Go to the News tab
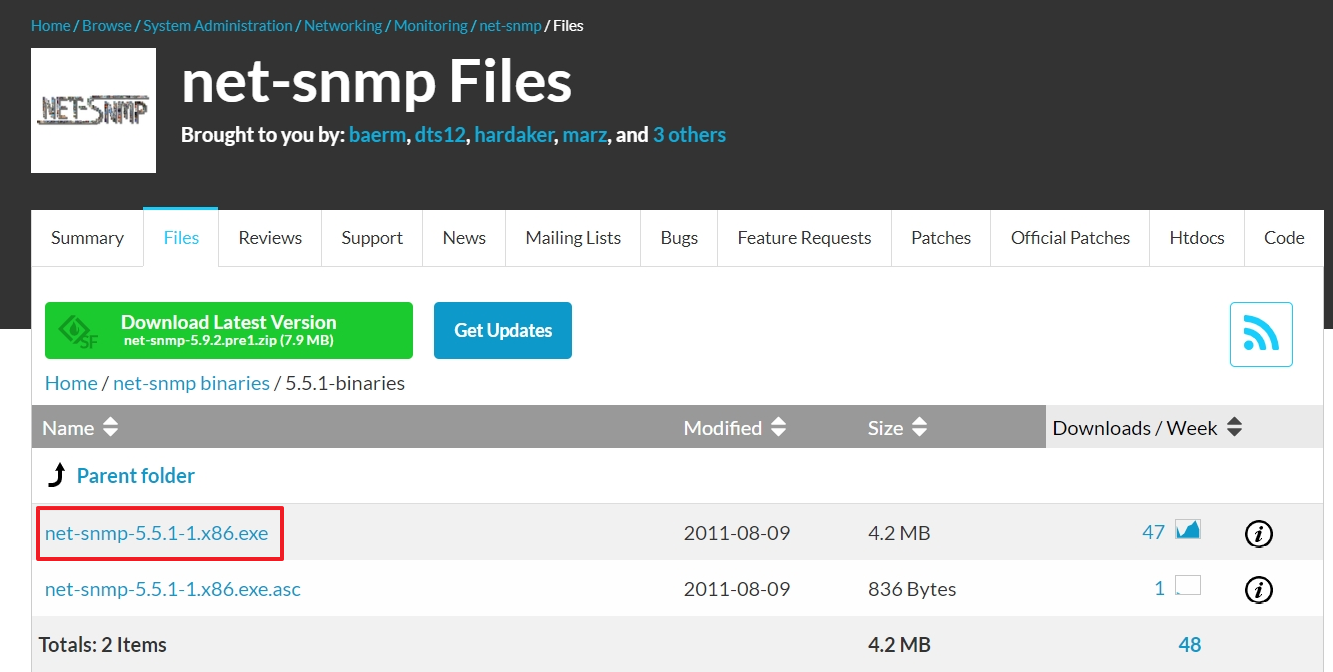 pyautogui.click(x=464, y=238)
